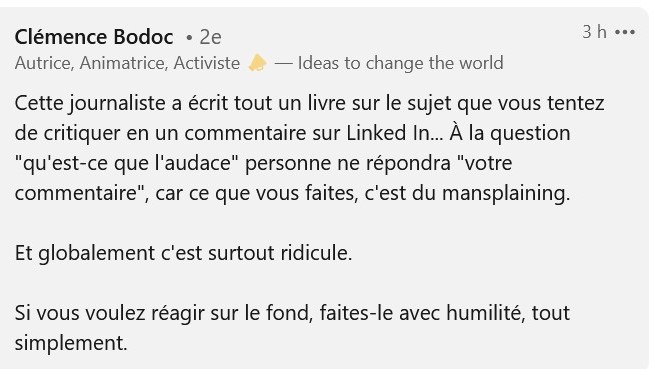Click the word 'mansplaining' in the comment
655x369 pixels.
coord(506,193)
